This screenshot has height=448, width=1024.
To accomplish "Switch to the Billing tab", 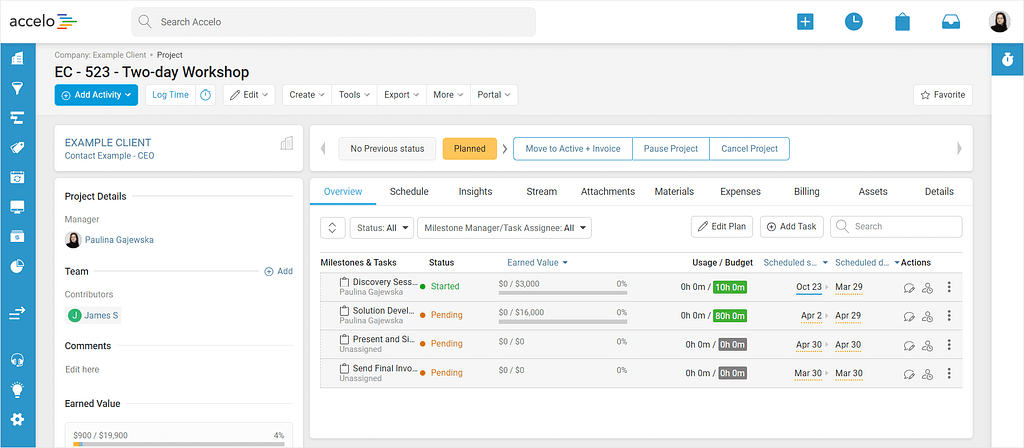I will [x=807, y=191].
